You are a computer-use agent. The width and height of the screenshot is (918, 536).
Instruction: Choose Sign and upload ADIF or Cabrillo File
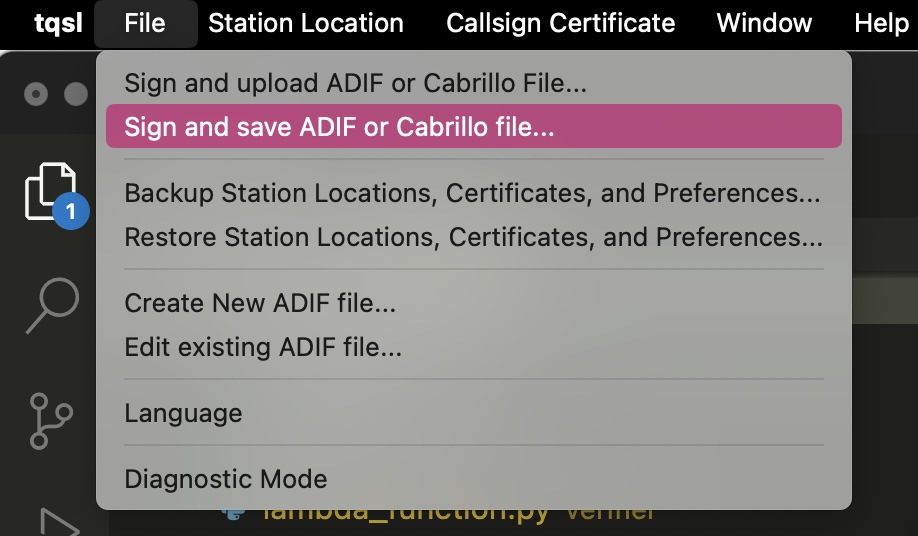click(x=474, y=83)
